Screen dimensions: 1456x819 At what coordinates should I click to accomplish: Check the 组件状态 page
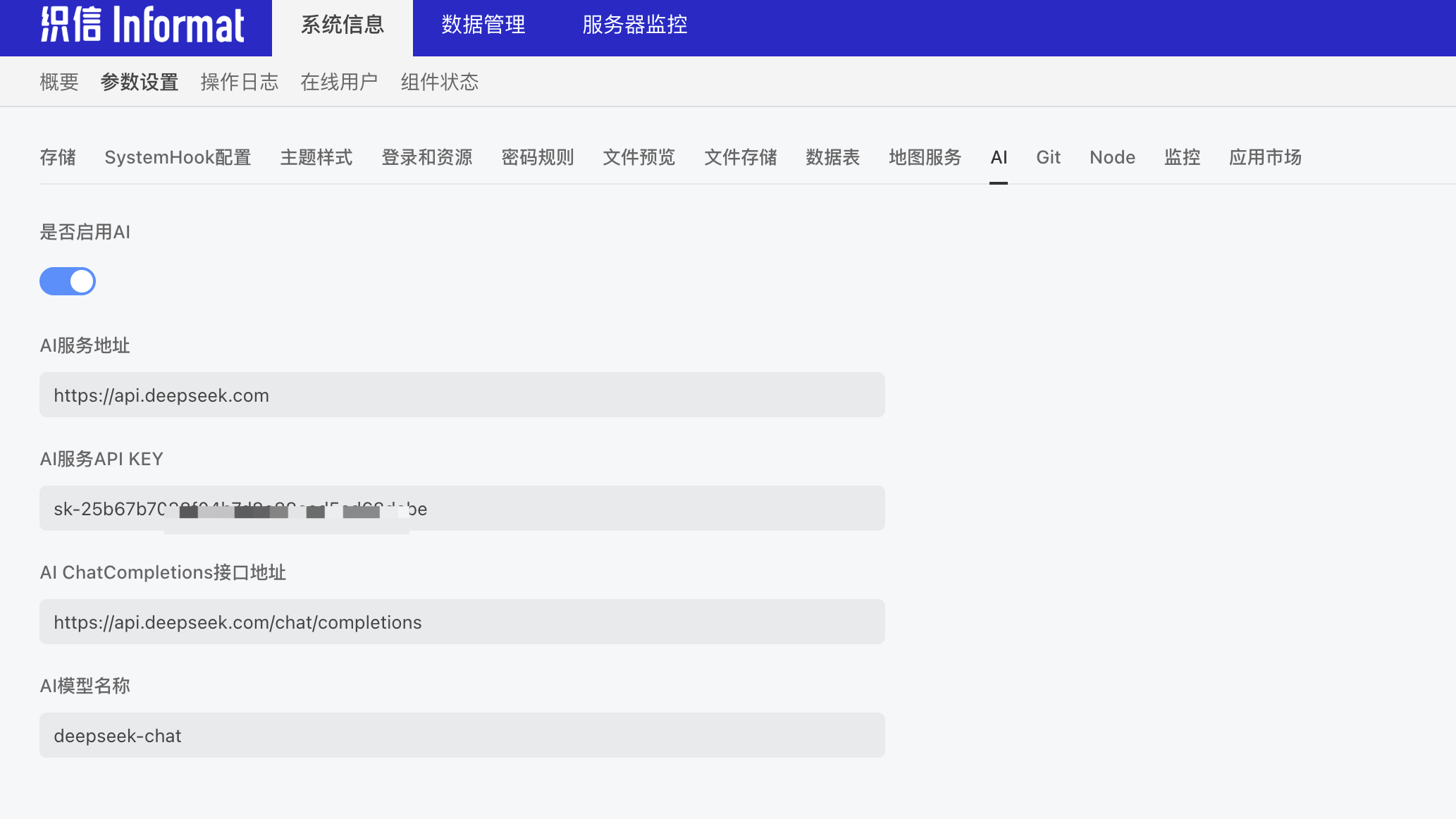[x=438, y=81]
